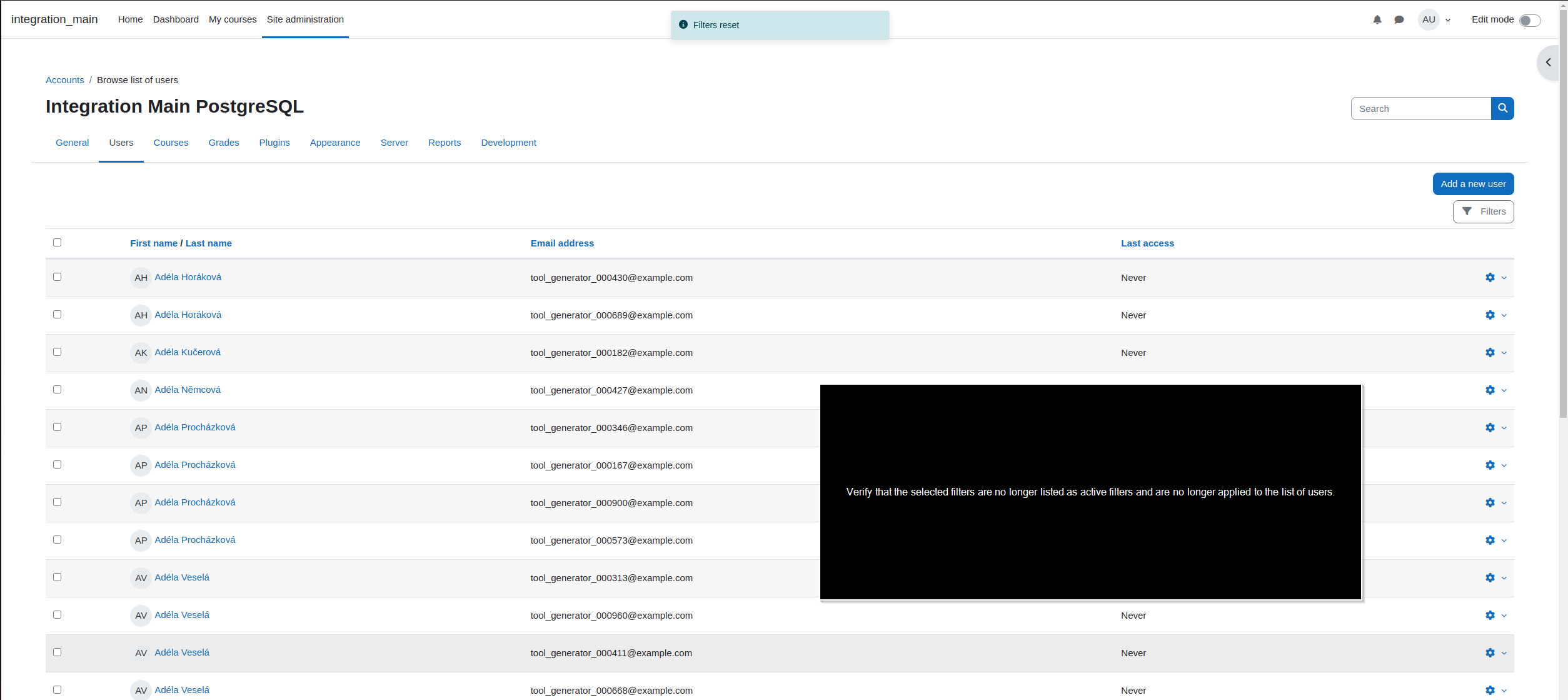1568x700 pixels.
Task: Click the AK avatar of Adéla Kučerová
Action: tap(141, 353)
